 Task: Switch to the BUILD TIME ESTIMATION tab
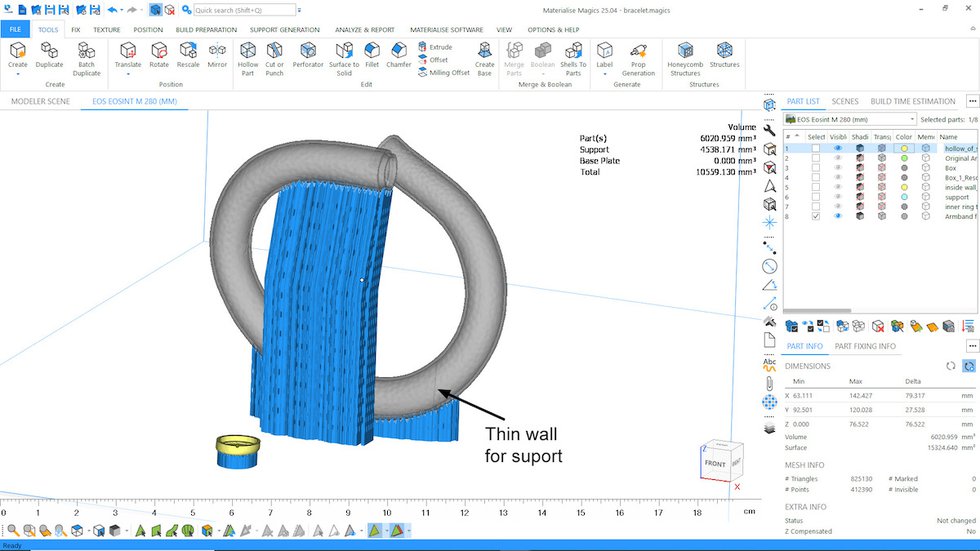point(912,101)
